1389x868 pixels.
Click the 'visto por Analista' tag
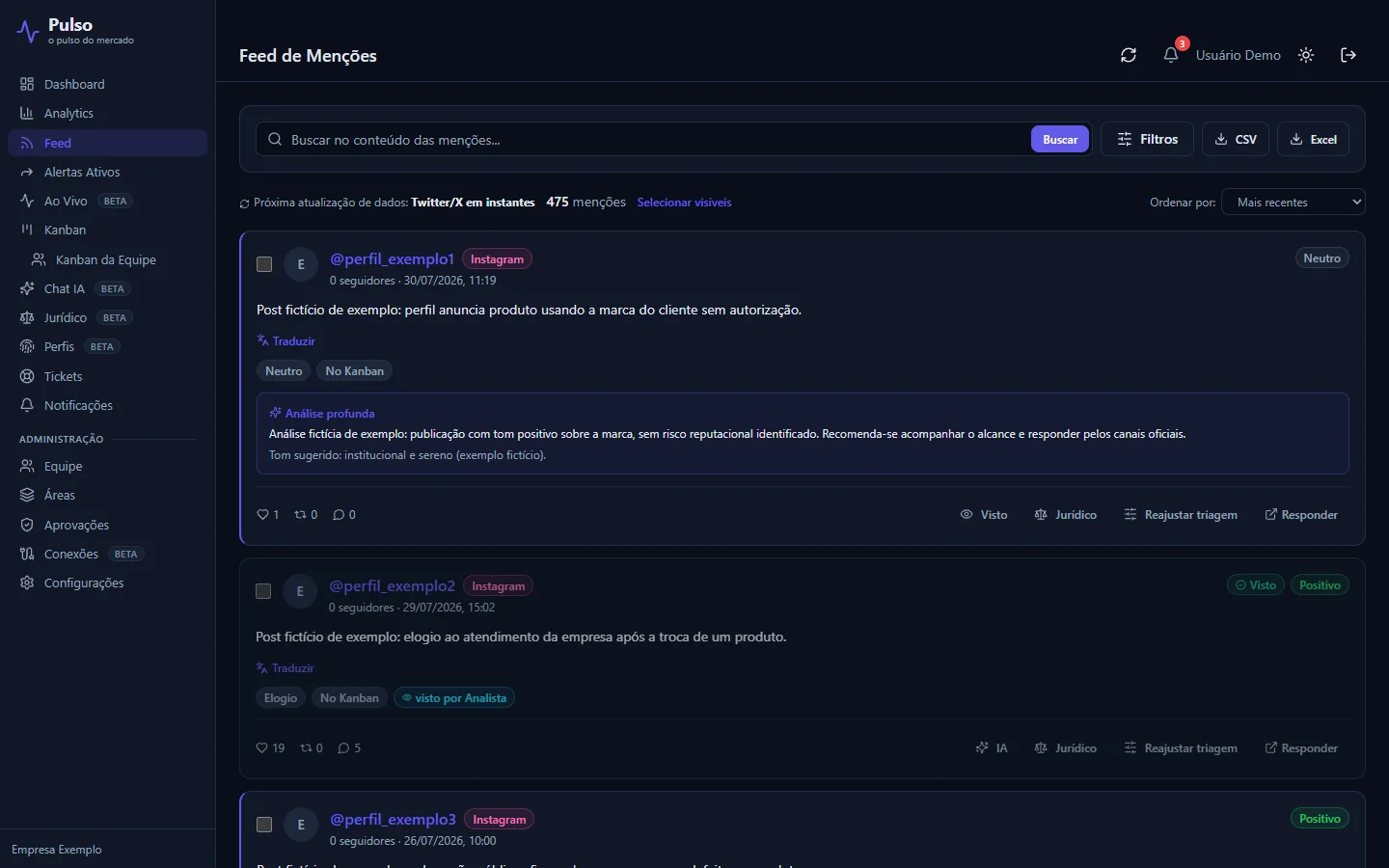(454, 698)
